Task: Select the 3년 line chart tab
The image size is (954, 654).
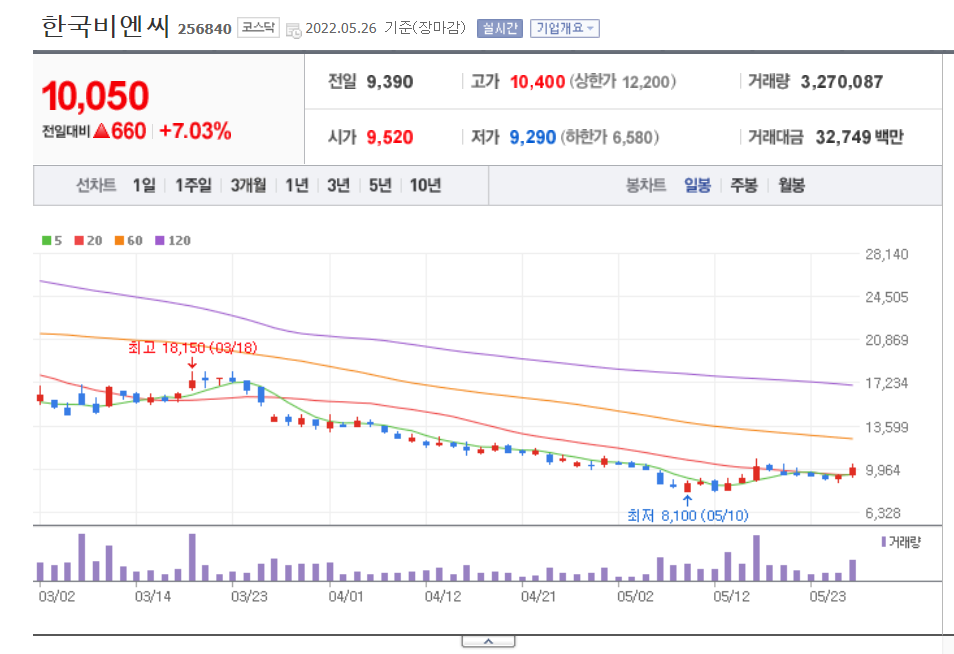Action: pos(338,185)
